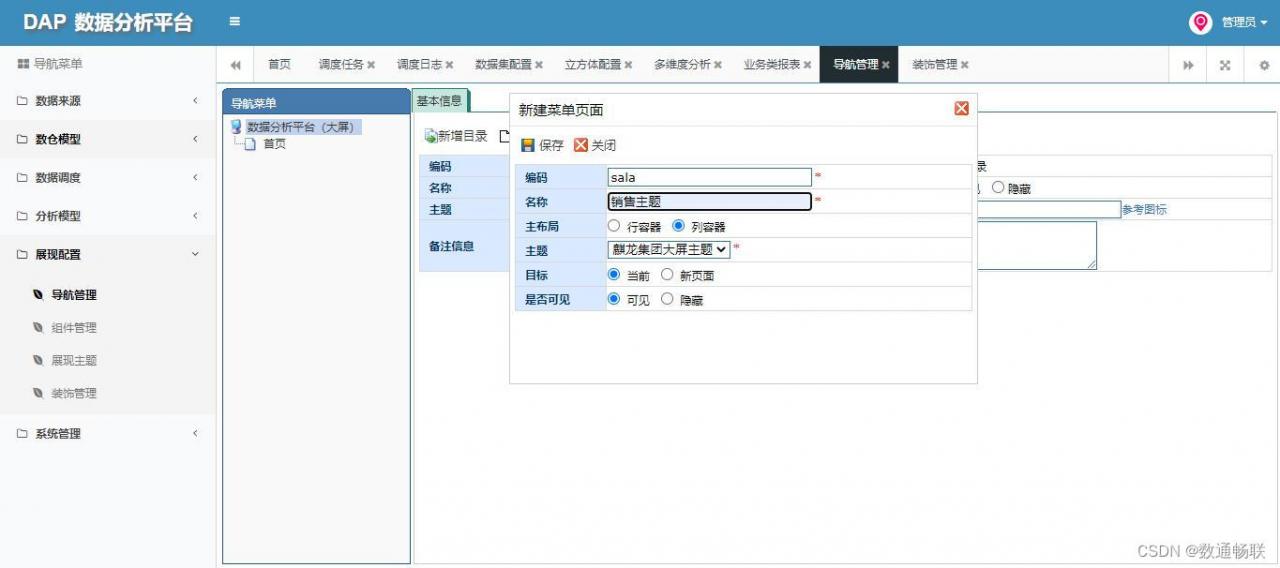Select the background form 隐藏 radio
The width and height of the screenshot is (1280, 568).
coord(998,187)
